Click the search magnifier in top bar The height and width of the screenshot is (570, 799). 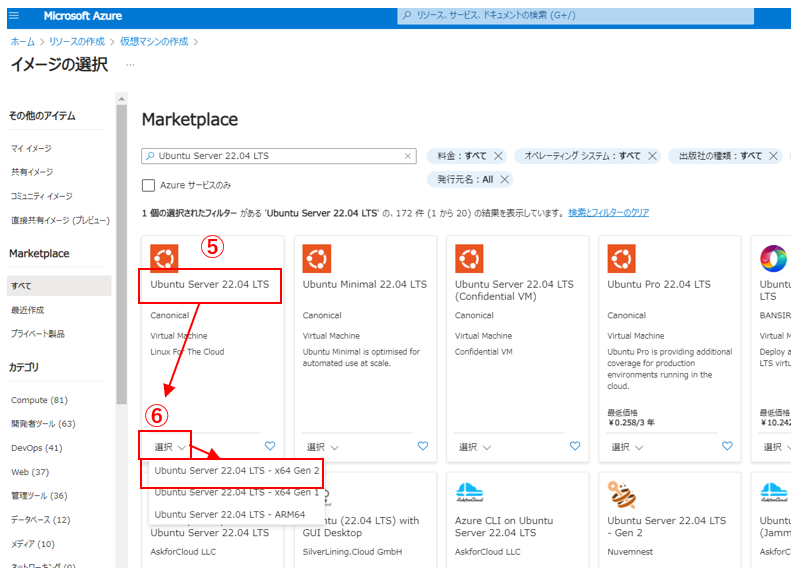[407, 15]
